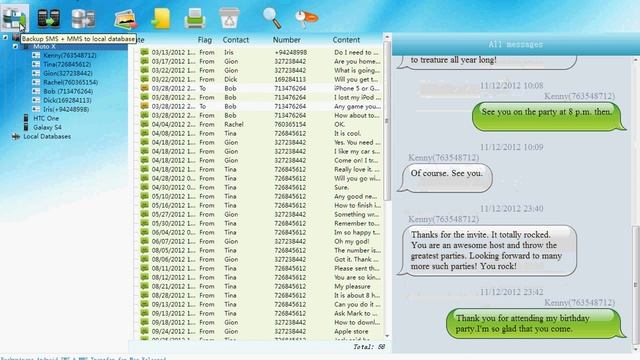Image resolution: width=640 pixels, height=360 pixels.
Task: Click the contact icon beside Bob(713476264)
Action: click(36, 91)
